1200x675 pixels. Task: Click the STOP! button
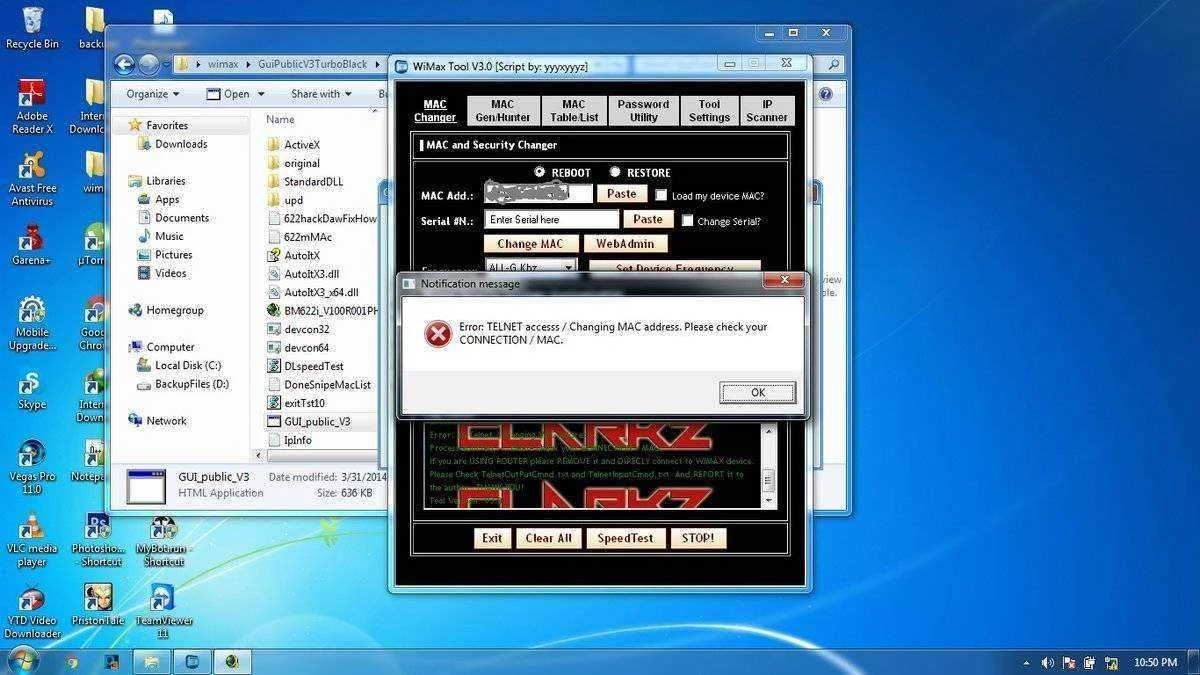[x=698, y=538]
